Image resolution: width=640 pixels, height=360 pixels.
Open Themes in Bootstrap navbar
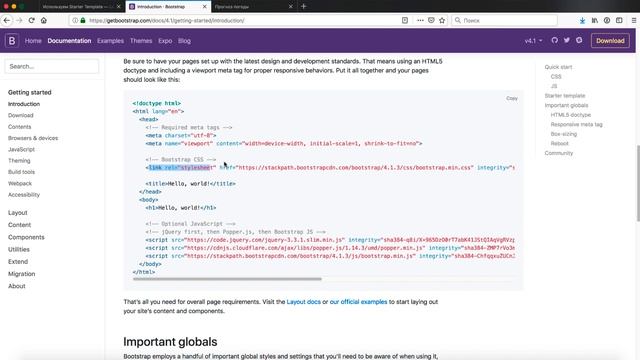pyautogui.click(x=141, y=41)
